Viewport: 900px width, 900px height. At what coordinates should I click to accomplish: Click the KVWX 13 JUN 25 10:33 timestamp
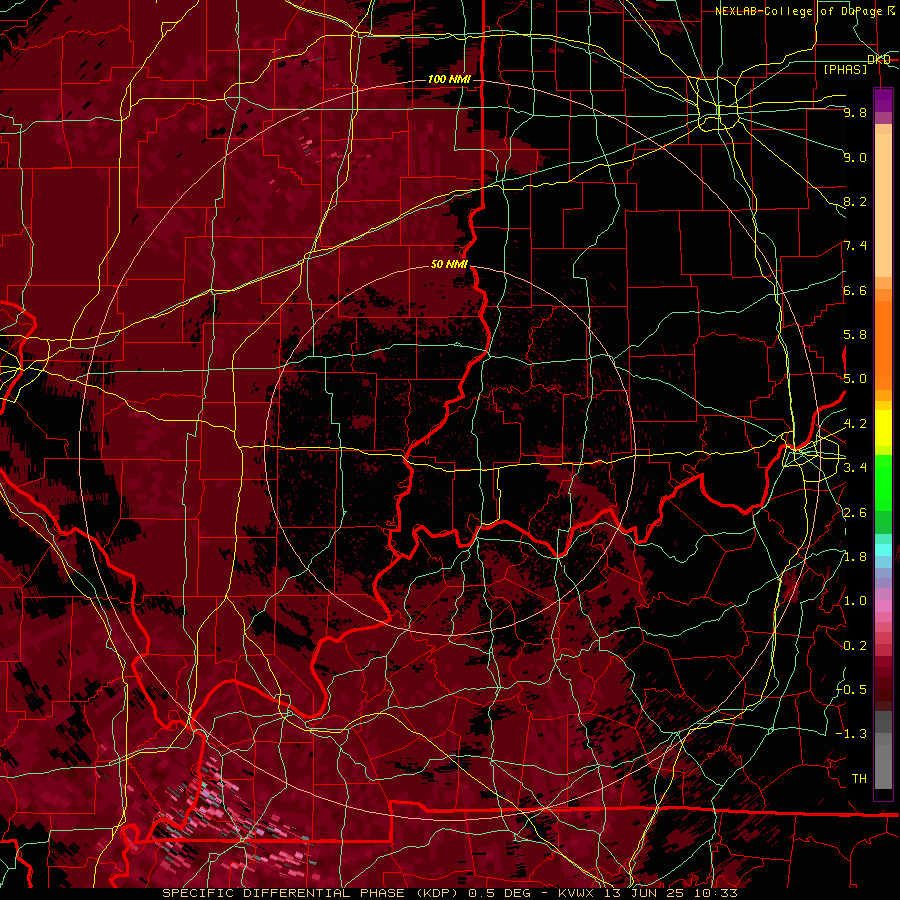click(648, 893)
